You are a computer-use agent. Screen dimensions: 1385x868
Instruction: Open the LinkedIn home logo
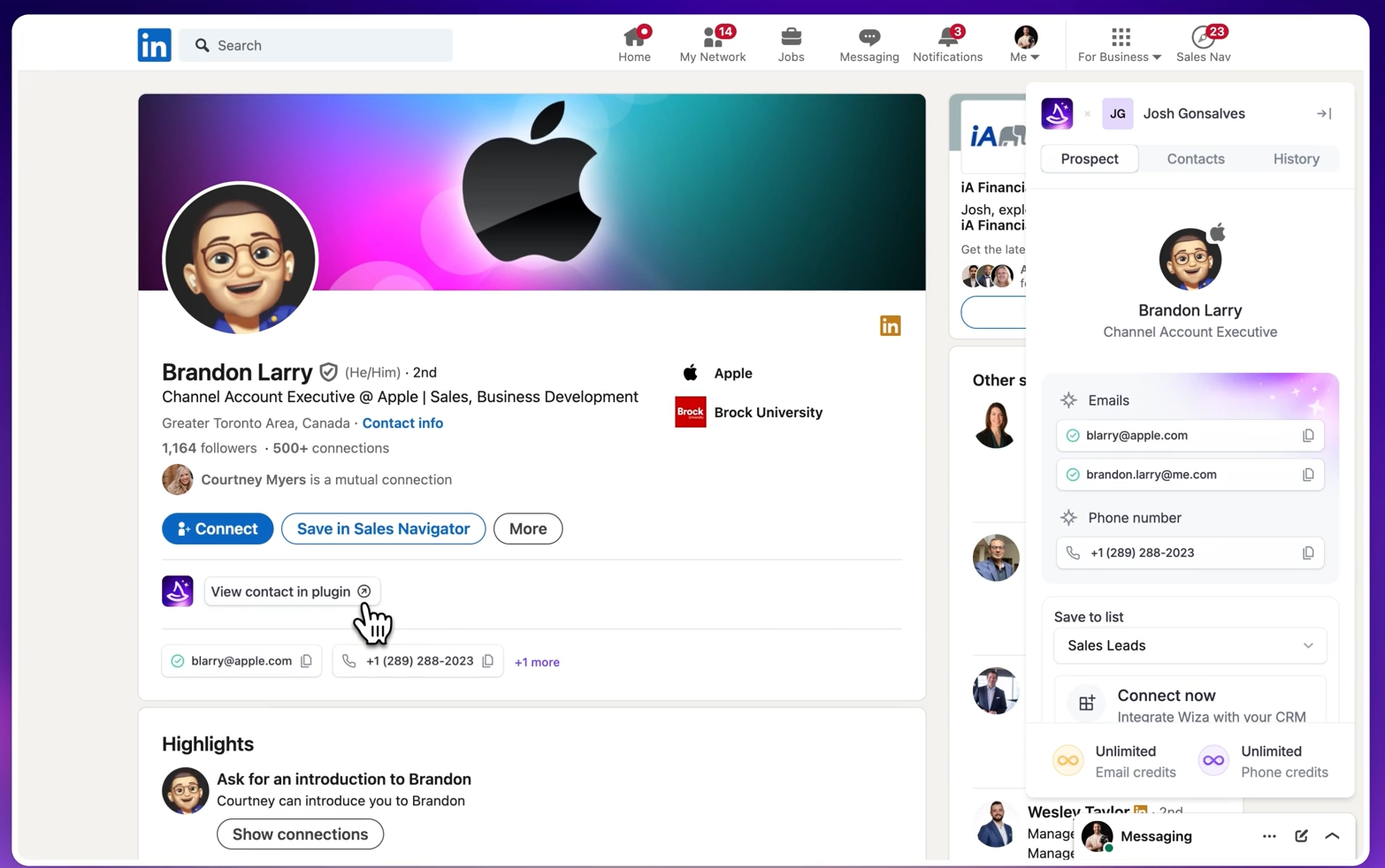pos(154,45)
